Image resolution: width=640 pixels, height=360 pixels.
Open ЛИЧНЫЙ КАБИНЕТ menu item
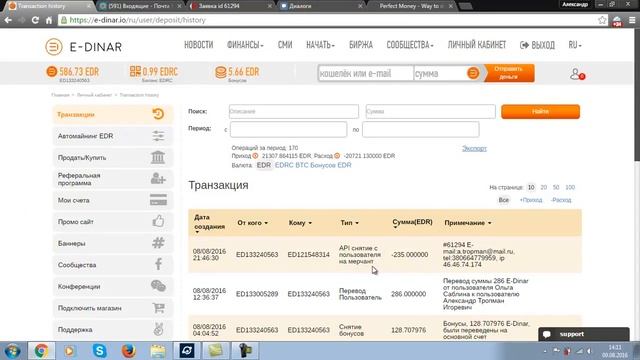click(x=477, y=45)
